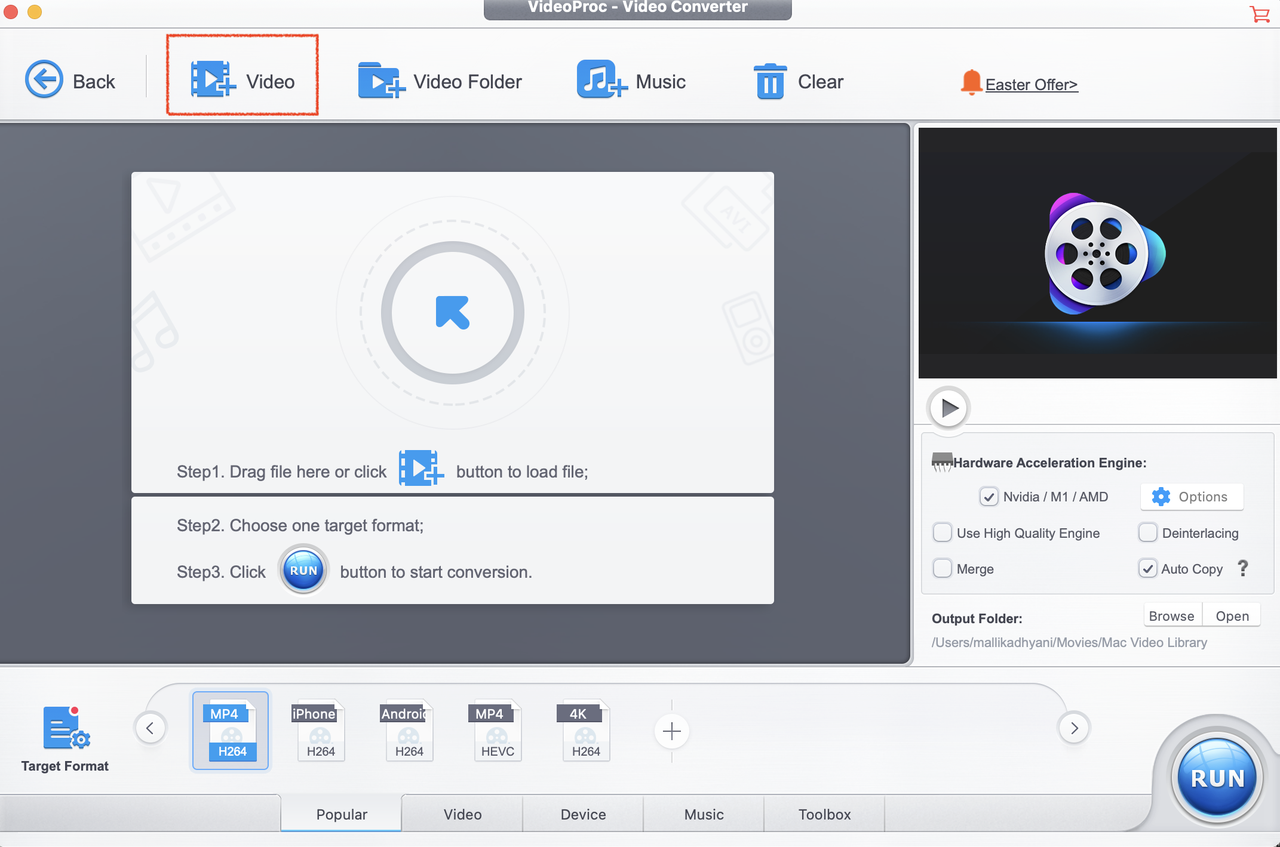
Task: Choose the iPhone H264 output profile
Action: pos(320,730)
